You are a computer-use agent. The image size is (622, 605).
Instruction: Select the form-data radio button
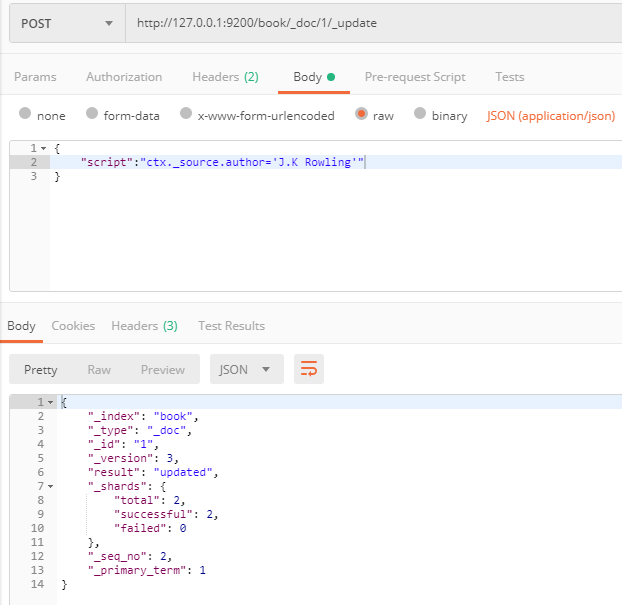pos(92,113)
